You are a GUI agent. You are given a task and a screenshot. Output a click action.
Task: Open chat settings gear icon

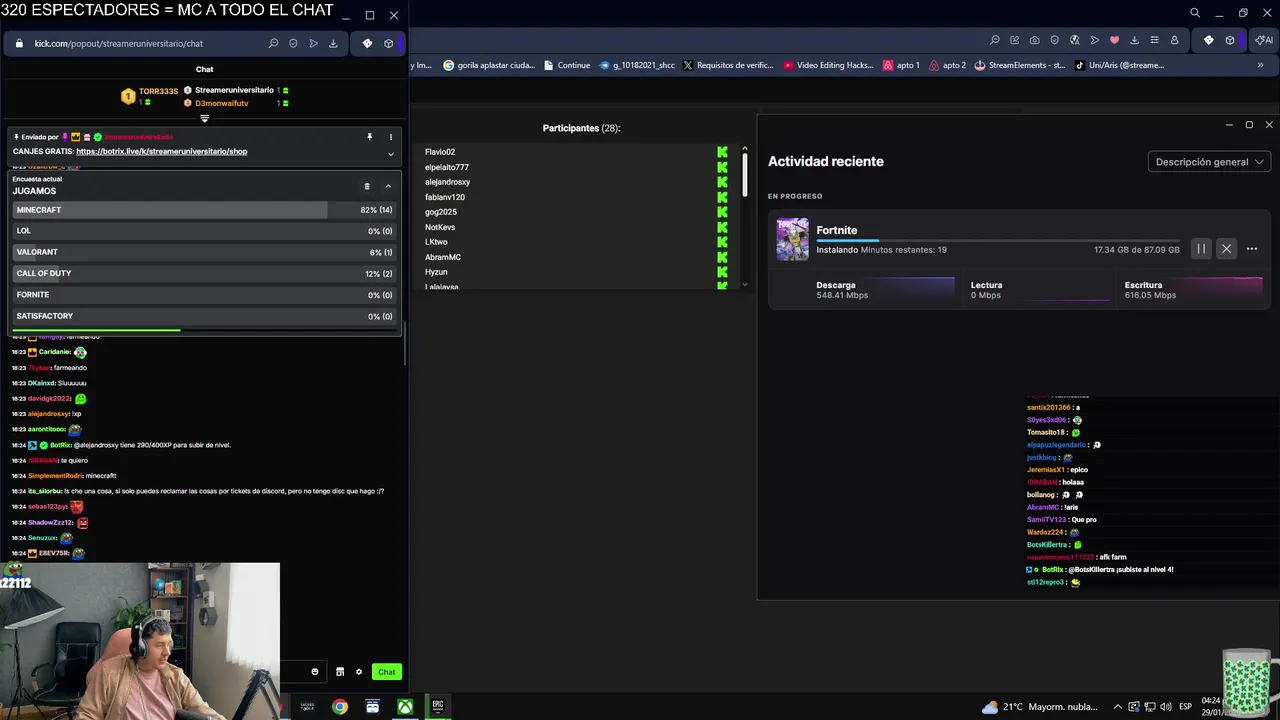(359, 672)
